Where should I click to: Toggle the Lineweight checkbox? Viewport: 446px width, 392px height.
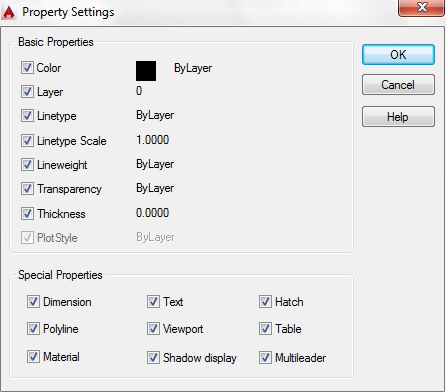[27, 165]
